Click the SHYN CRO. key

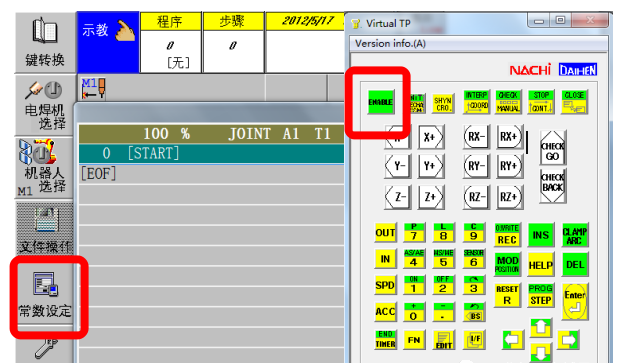point(443,104)
